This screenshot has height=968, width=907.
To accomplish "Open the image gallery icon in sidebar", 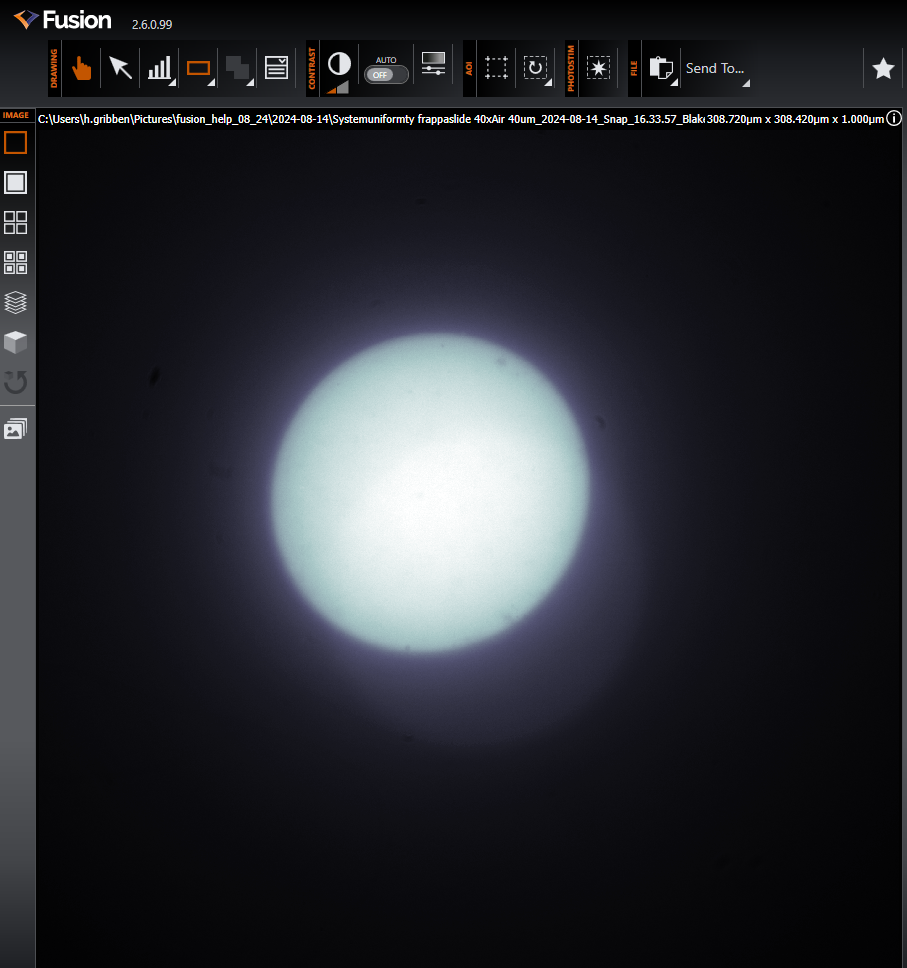I will [x=16, y=429].
